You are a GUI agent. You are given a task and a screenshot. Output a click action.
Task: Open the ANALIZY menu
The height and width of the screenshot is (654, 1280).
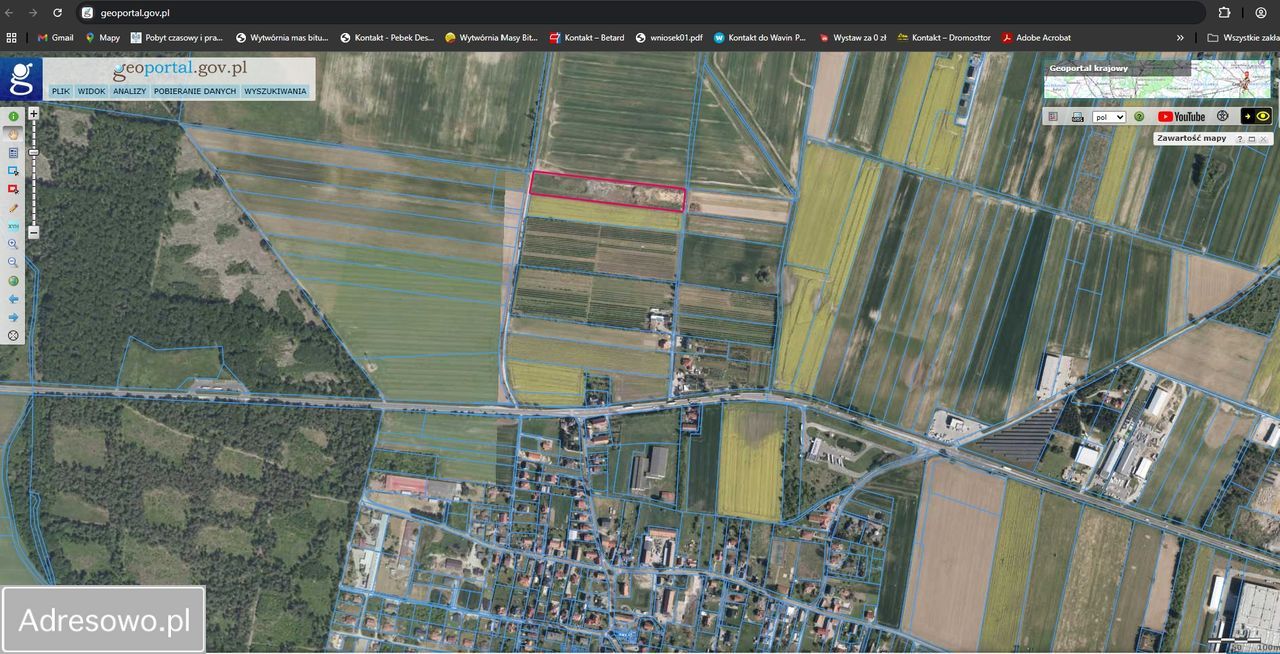(129, 91)
